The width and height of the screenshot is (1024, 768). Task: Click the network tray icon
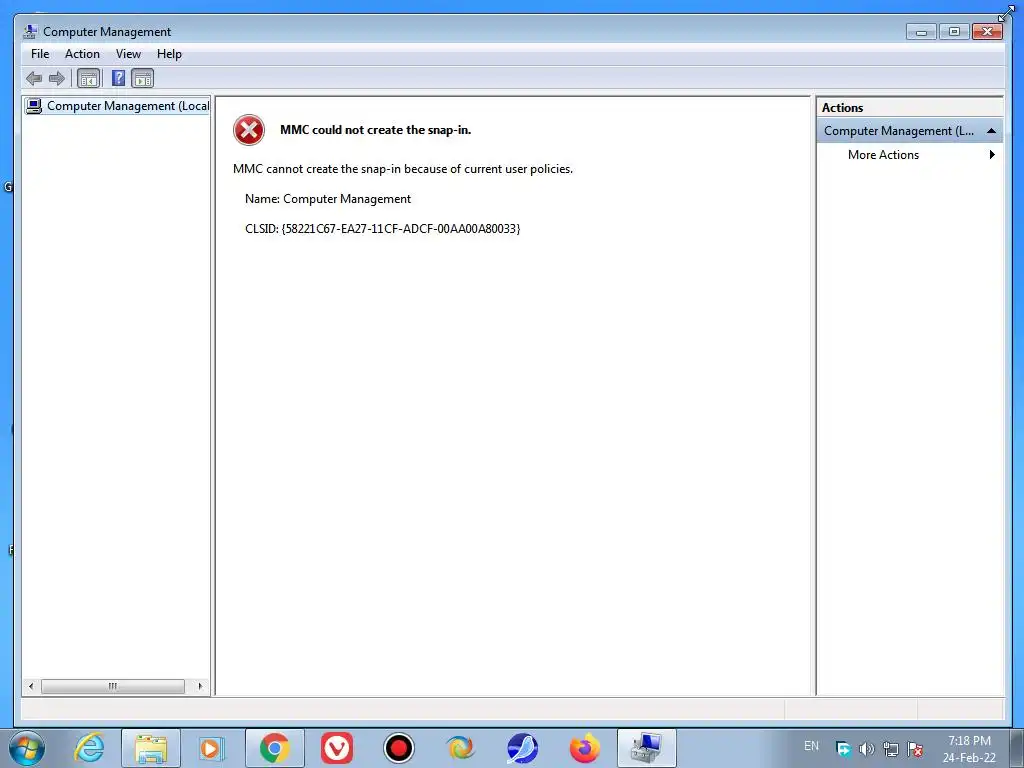point(891,749)
